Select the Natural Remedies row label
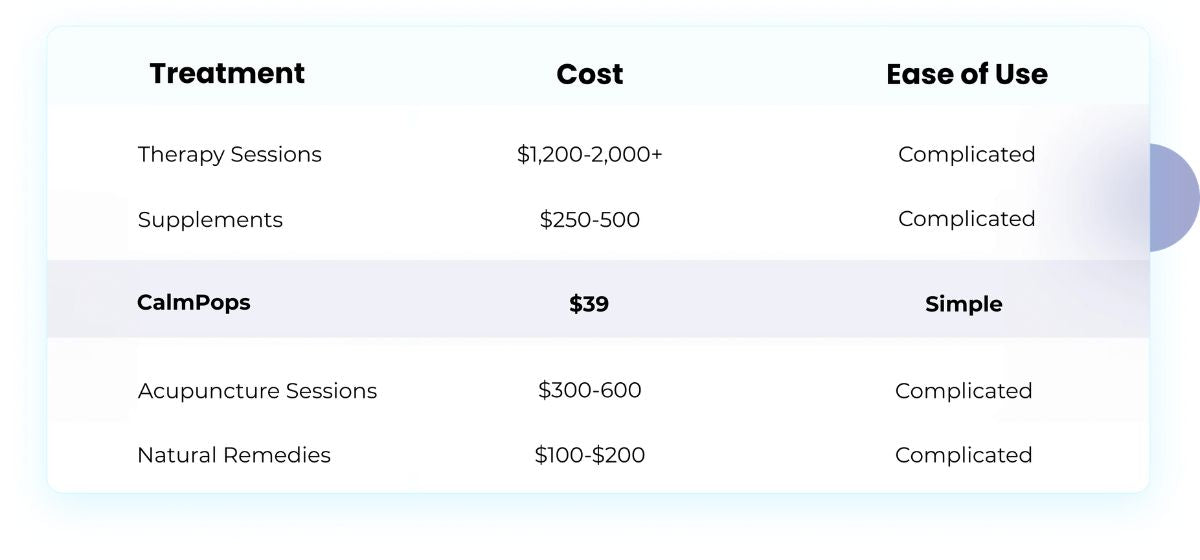This screenshot has height=560, width=1200. click(234, 455)
